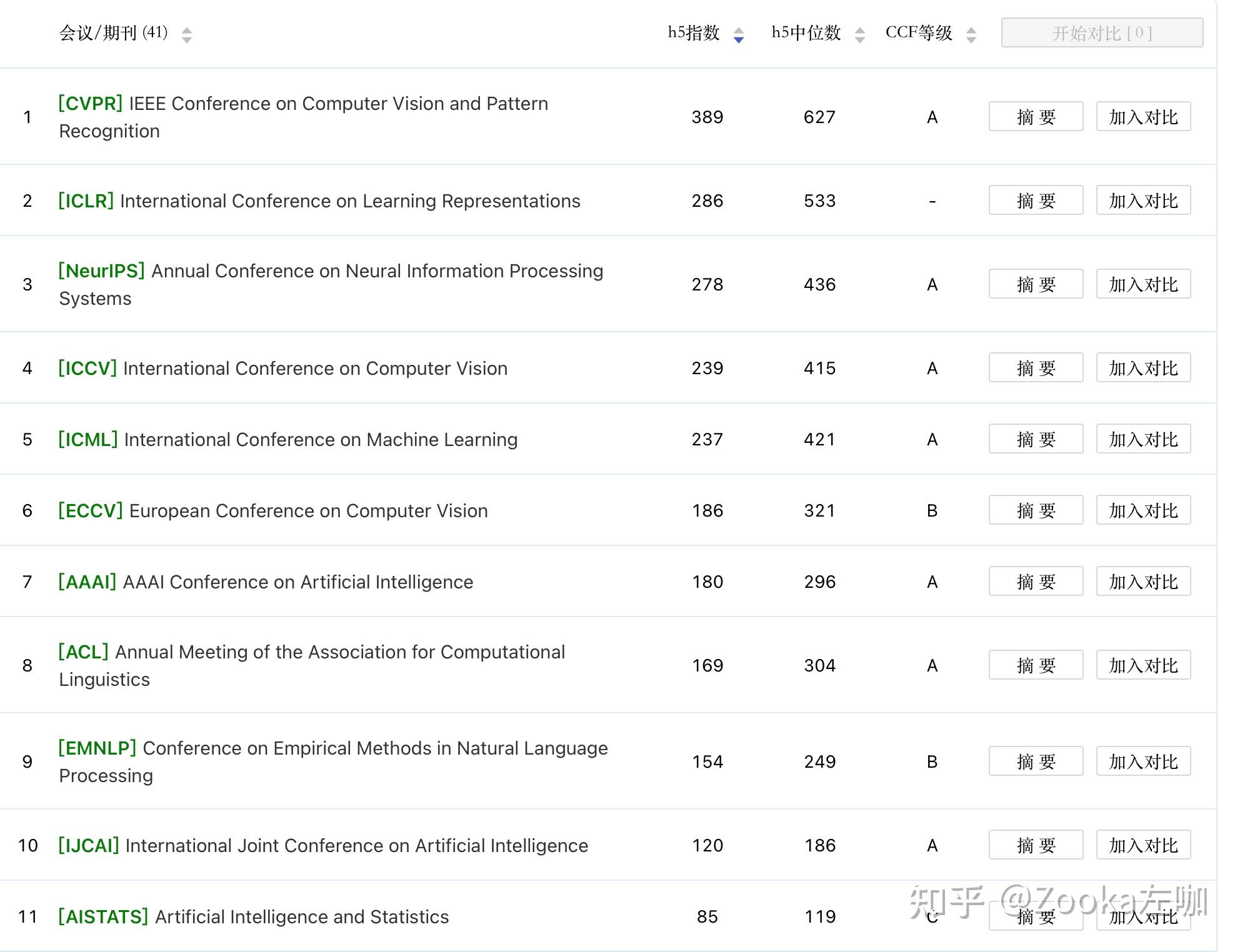This screenshot has height=952, width=1240.
Task: Open the [ICLR] conference link
Action: pos(86,201)
